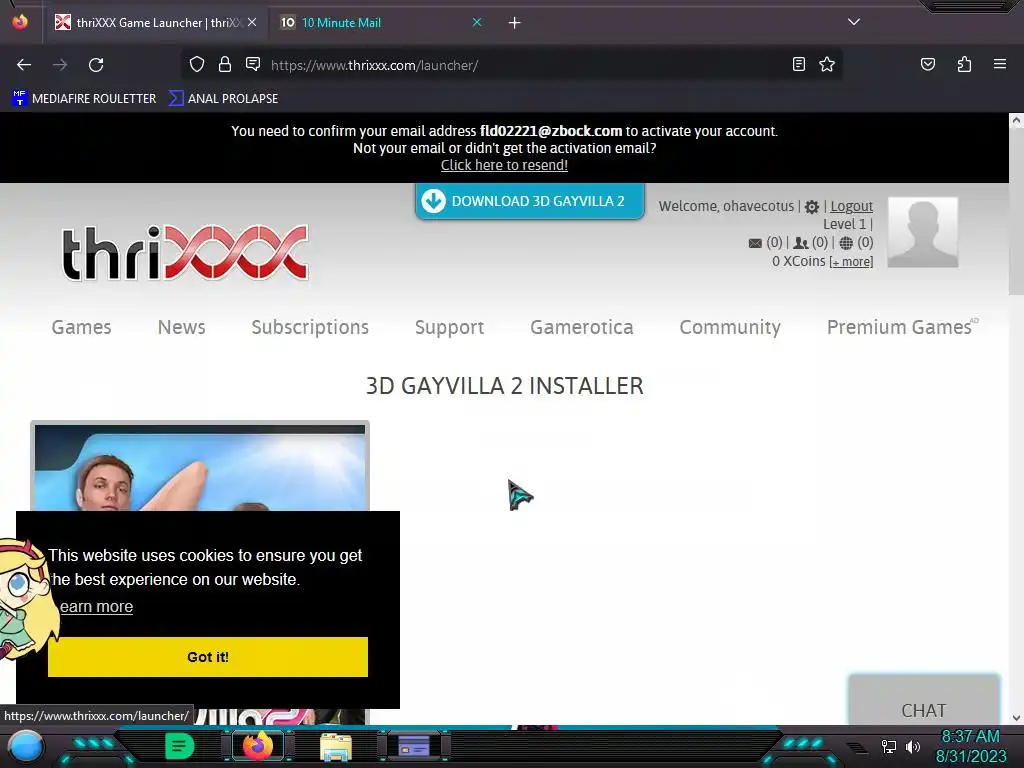1024x768 pixels.
Task: Switch to the 10 Minute Mail tab
Action: 379,23
